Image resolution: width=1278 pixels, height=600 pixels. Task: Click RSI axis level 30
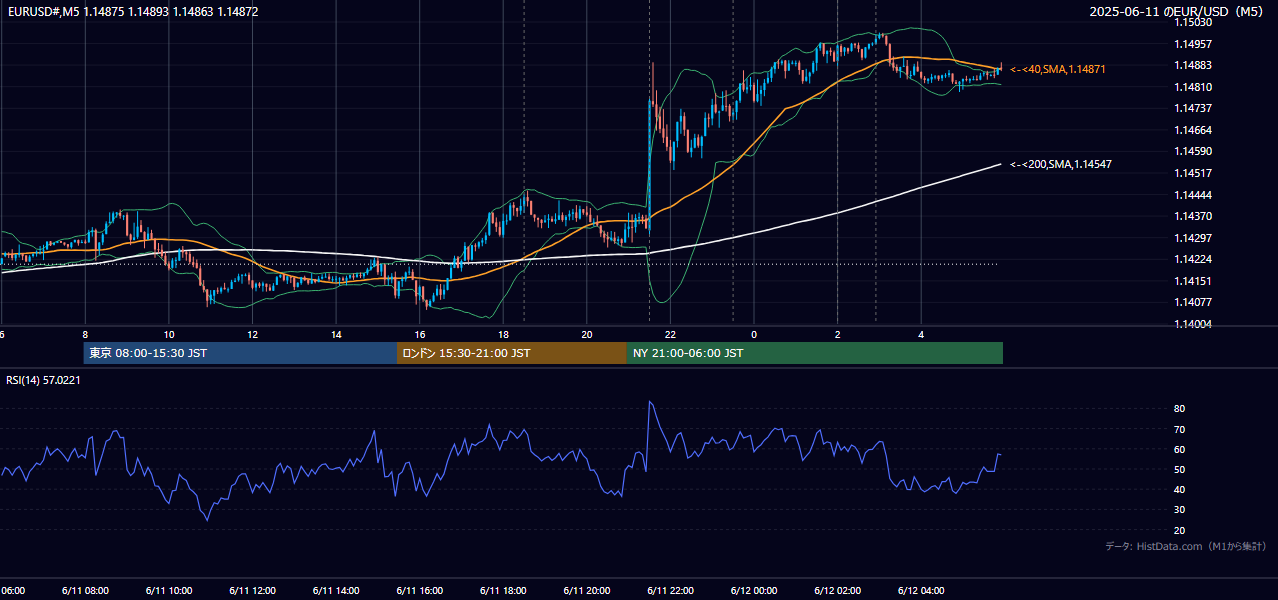tap(1179, 510)
